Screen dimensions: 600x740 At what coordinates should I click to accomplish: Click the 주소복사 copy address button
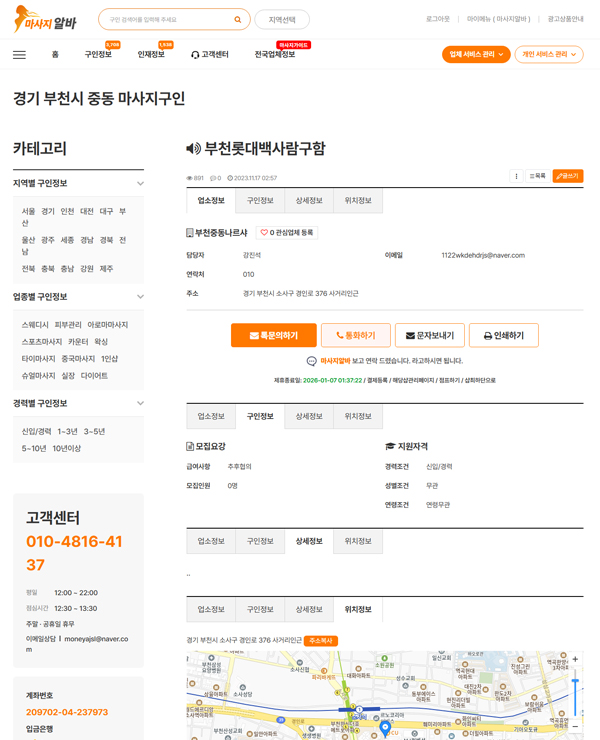pyautogui.click(x=321, y=641)
